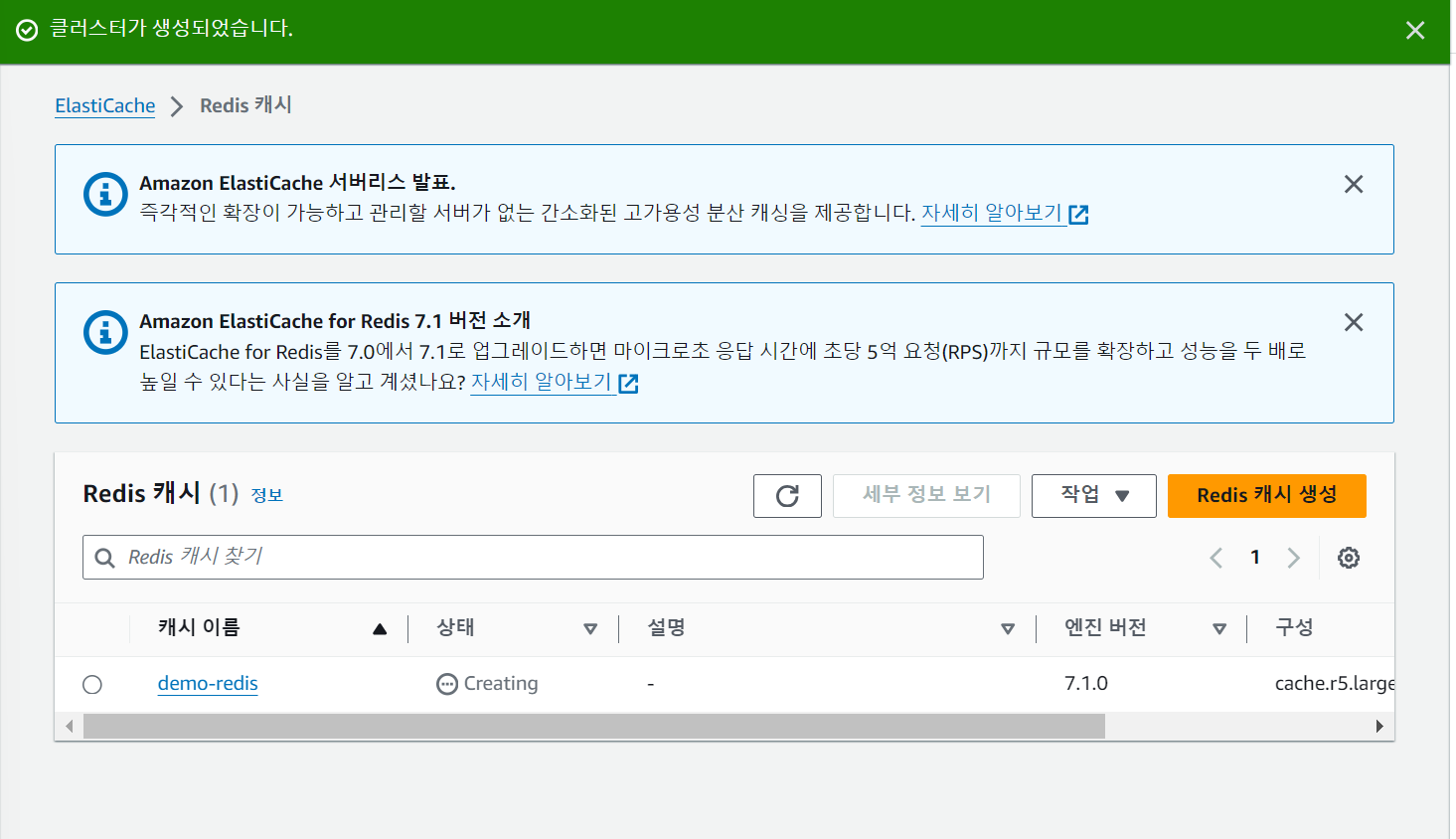1456x839 pixels.
Task: Click the Redis 캐시 생성 button
Action: (1267, 495)
